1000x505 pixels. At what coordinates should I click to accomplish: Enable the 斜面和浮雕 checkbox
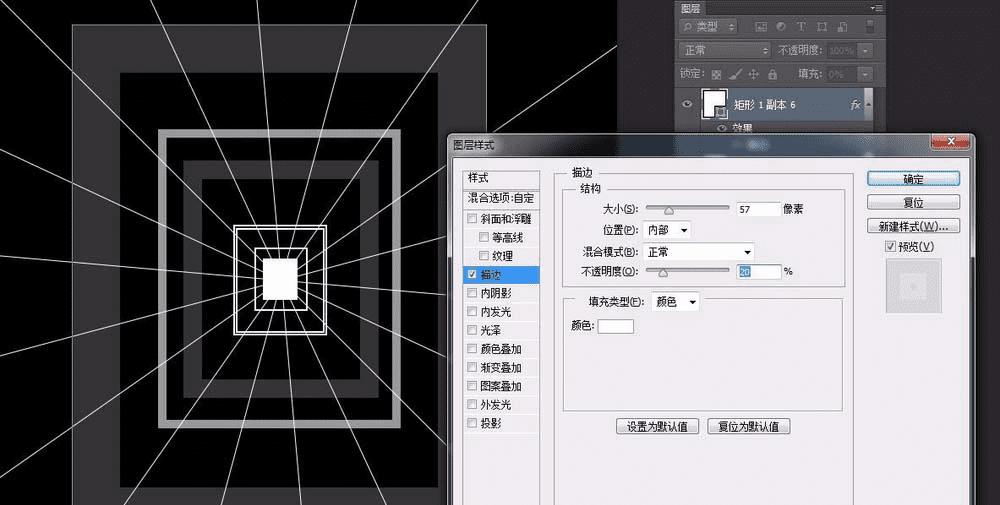[472, 219]
